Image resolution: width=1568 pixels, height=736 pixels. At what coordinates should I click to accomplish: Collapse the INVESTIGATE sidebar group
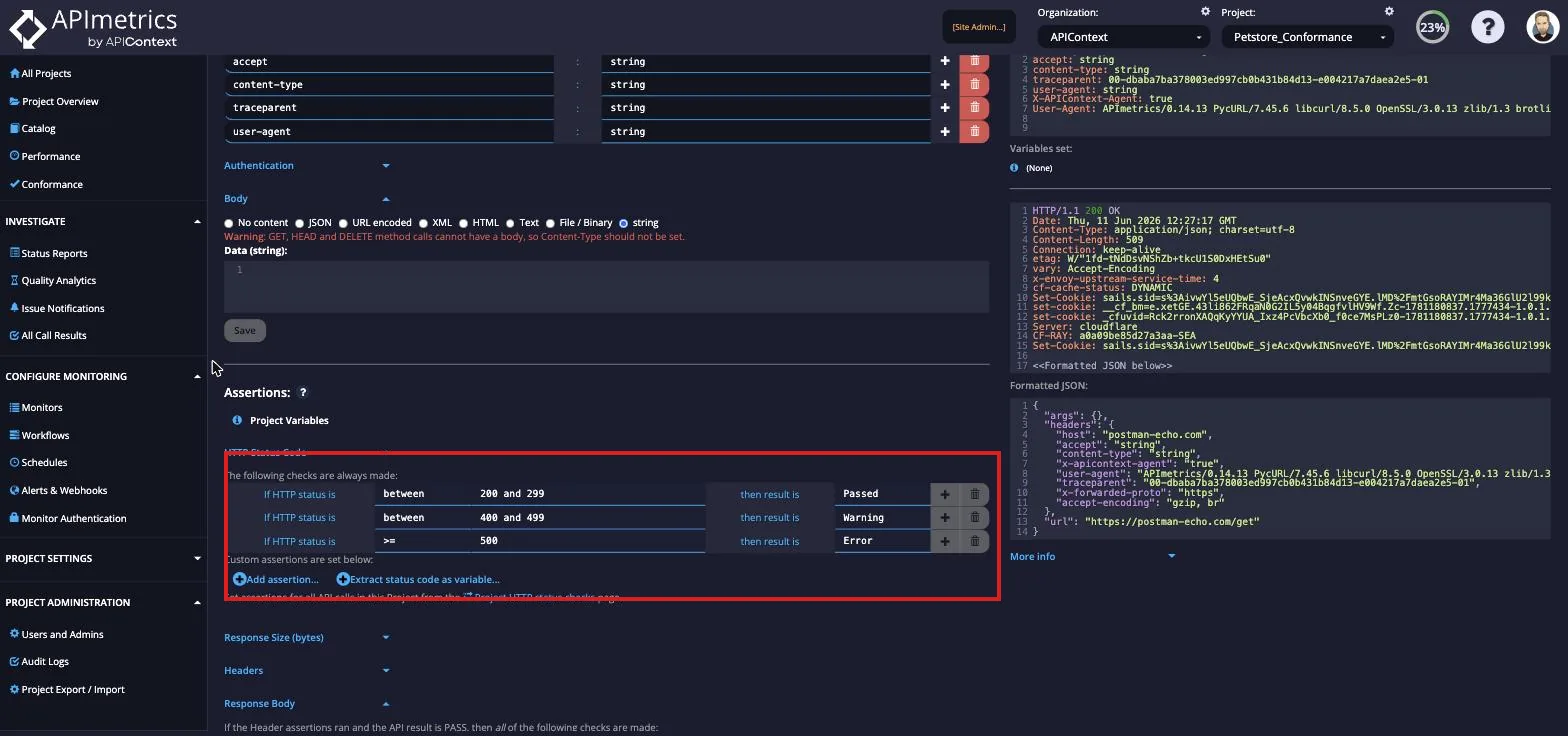pyautogui.click(x=103, y=222)
